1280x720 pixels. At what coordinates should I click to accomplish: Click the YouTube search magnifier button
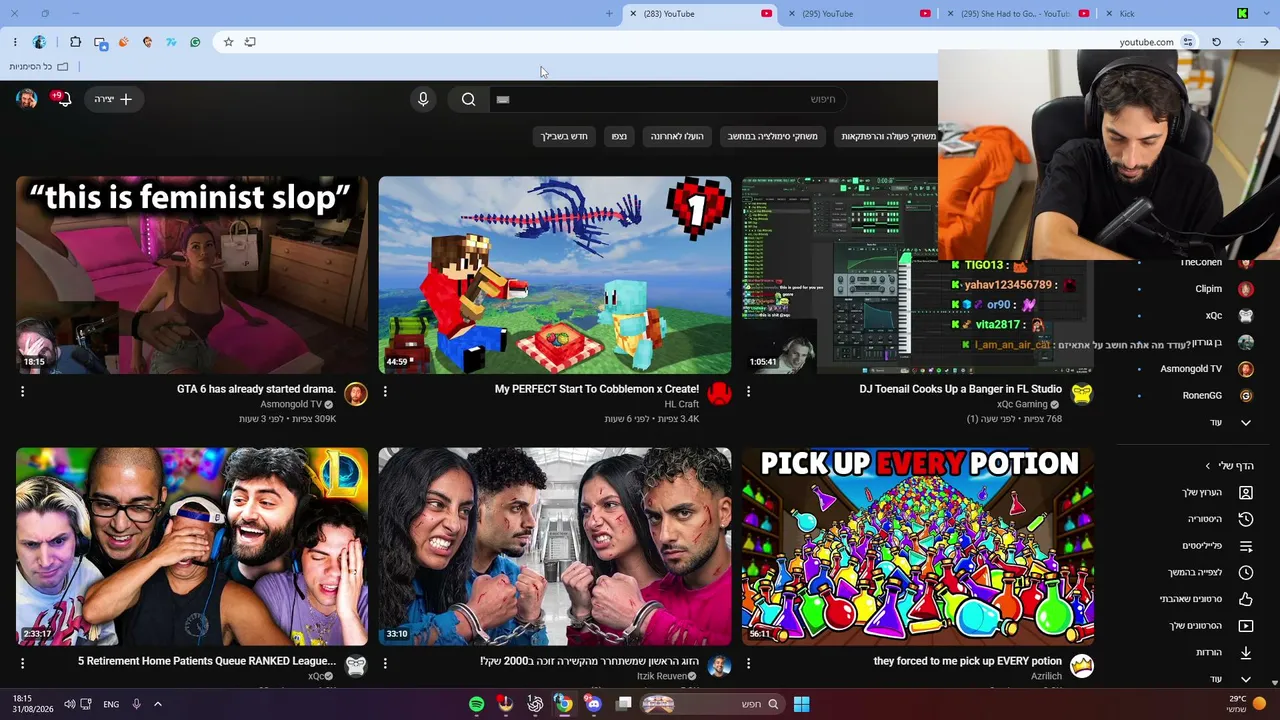pyautogui.click(x=468, y=99)
